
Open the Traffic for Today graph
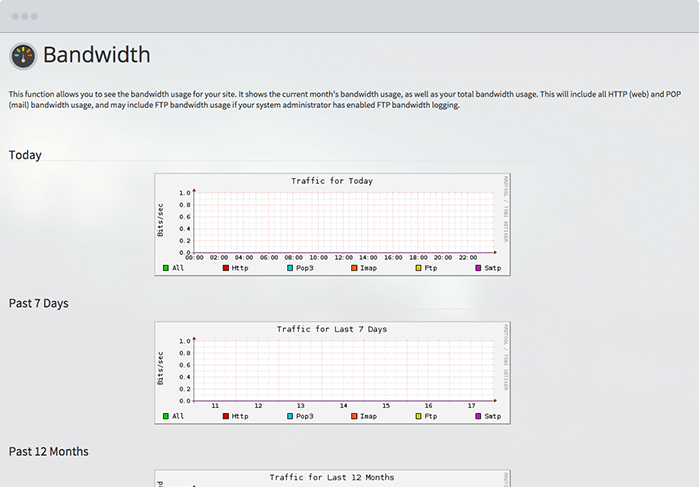(332, 224)
